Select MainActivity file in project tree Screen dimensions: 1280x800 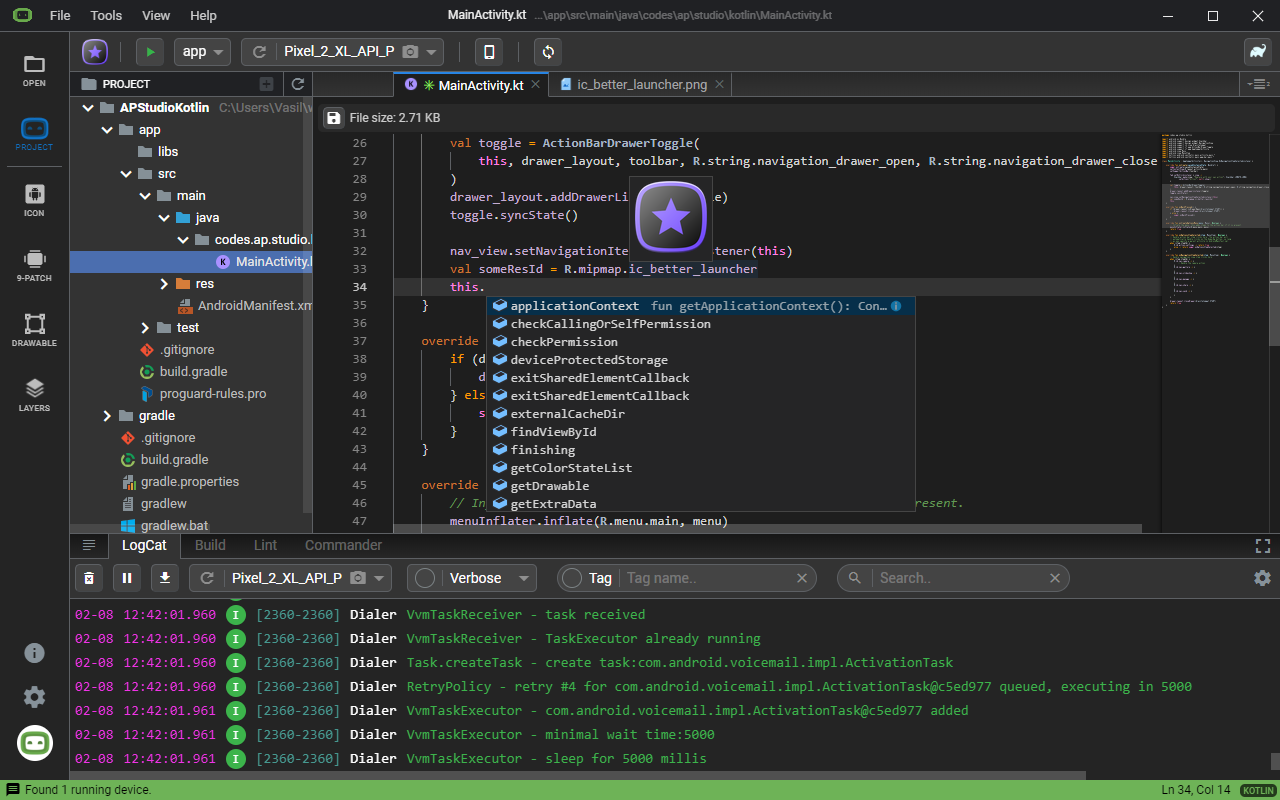(191, 262)
